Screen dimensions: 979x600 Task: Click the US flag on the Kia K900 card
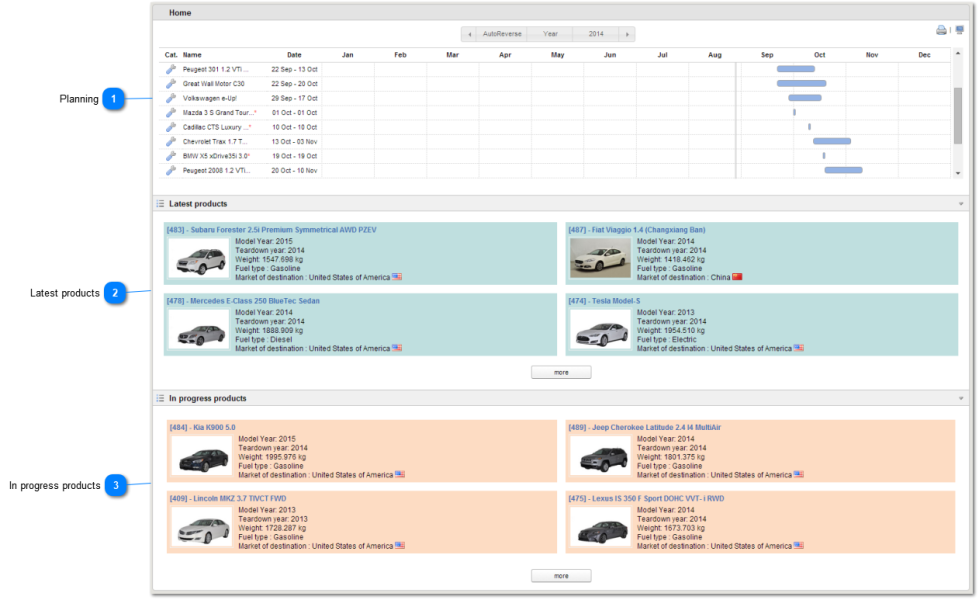click(400, 475)
